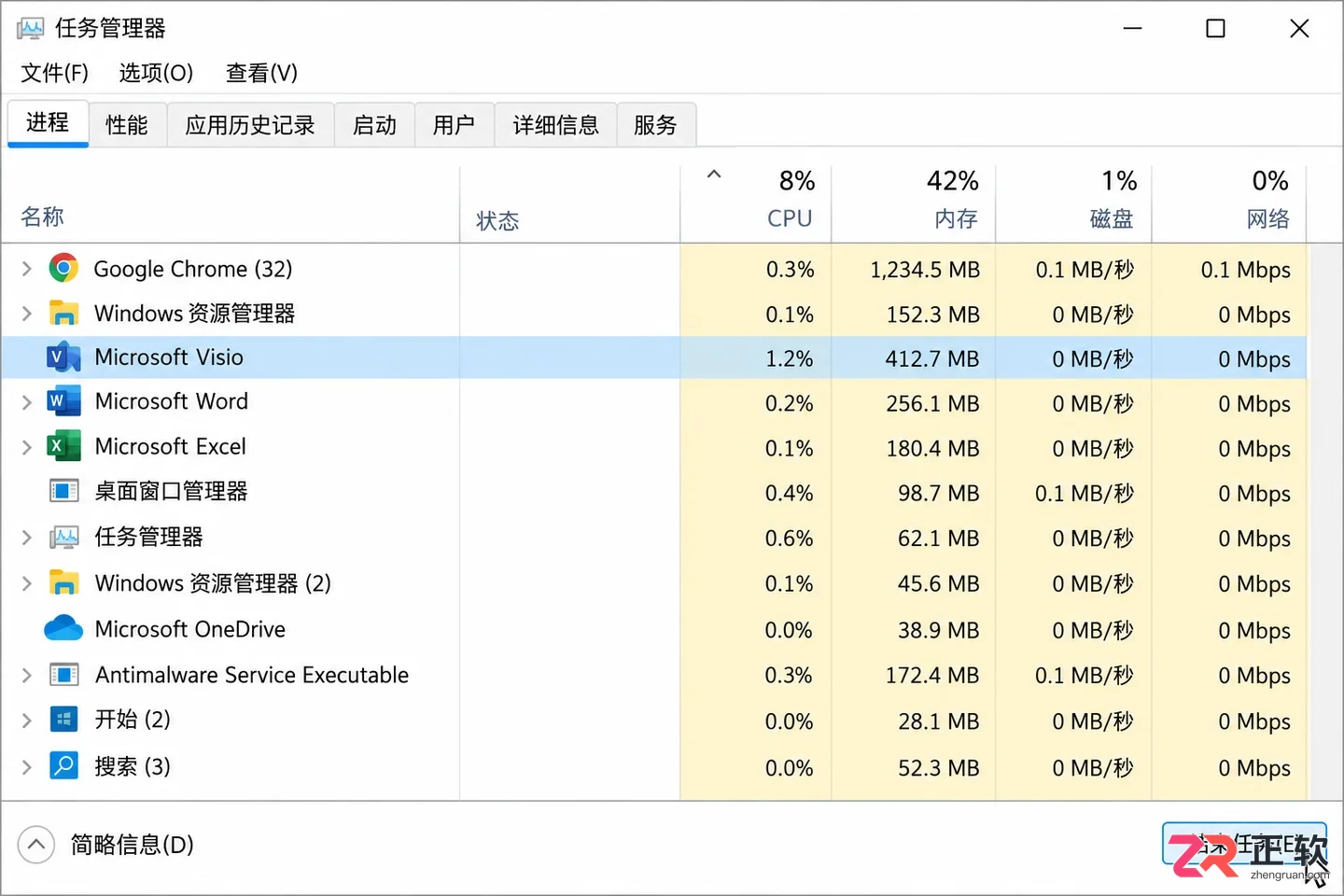Expand the Microsoft Word process group

(x=26, y=402)
